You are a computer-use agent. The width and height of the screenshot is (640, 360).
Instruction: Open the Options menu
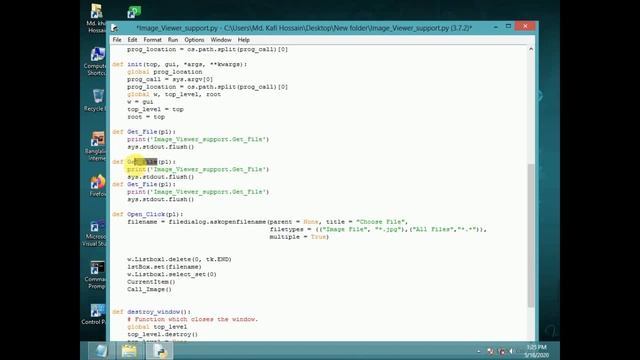[194, 40]
